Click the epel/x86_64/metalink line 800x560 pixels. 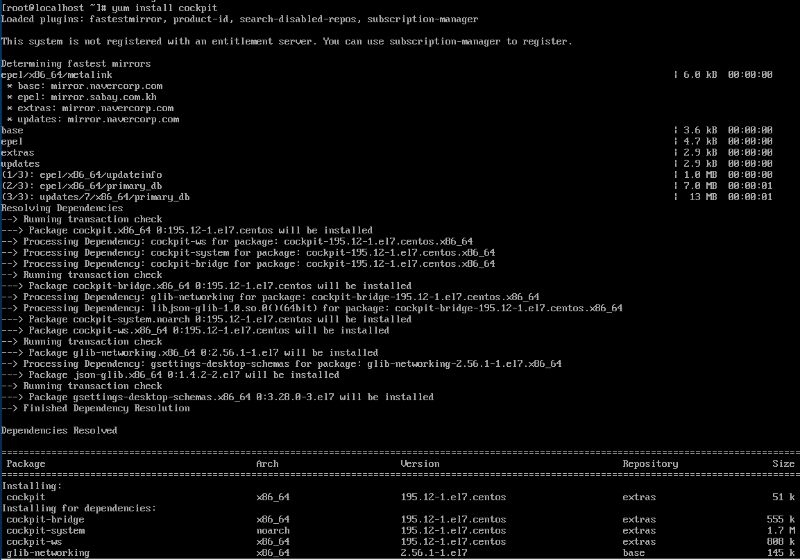tap(57, 75)
